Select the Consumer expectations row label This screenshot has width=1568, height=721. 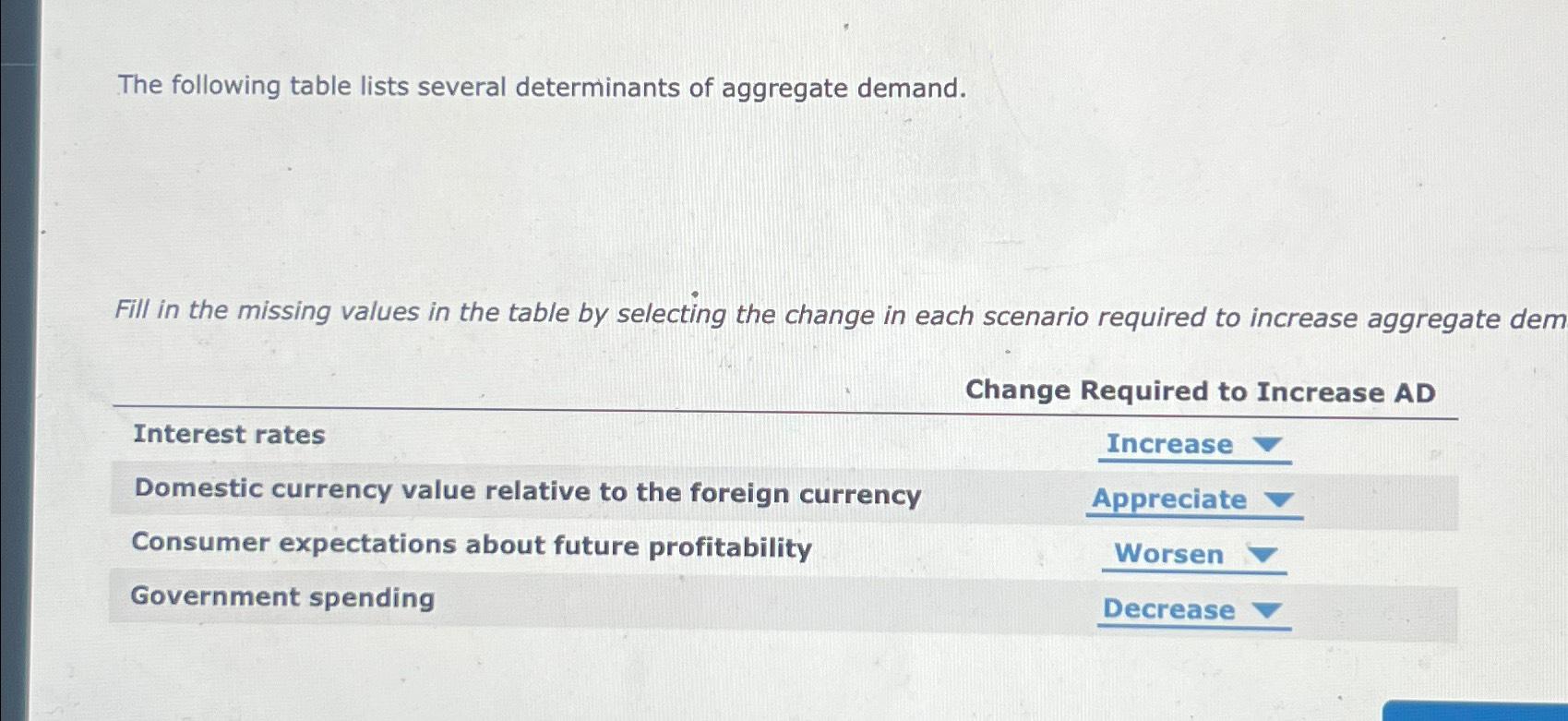click(472, 546)
